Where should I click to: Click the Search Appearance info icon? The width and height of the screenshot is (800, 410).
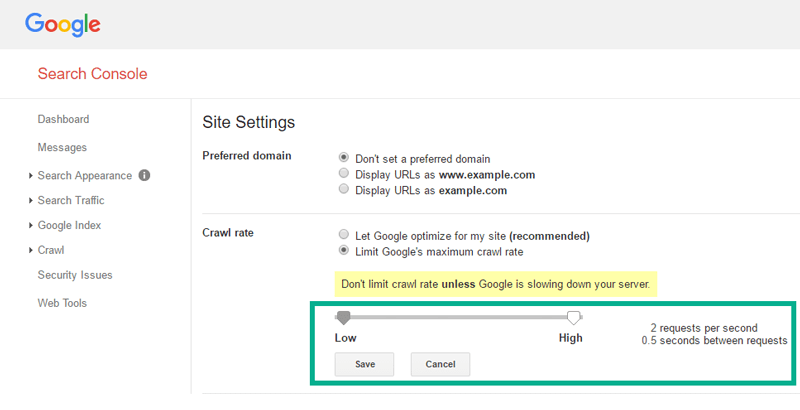click(x=144, y=175)
